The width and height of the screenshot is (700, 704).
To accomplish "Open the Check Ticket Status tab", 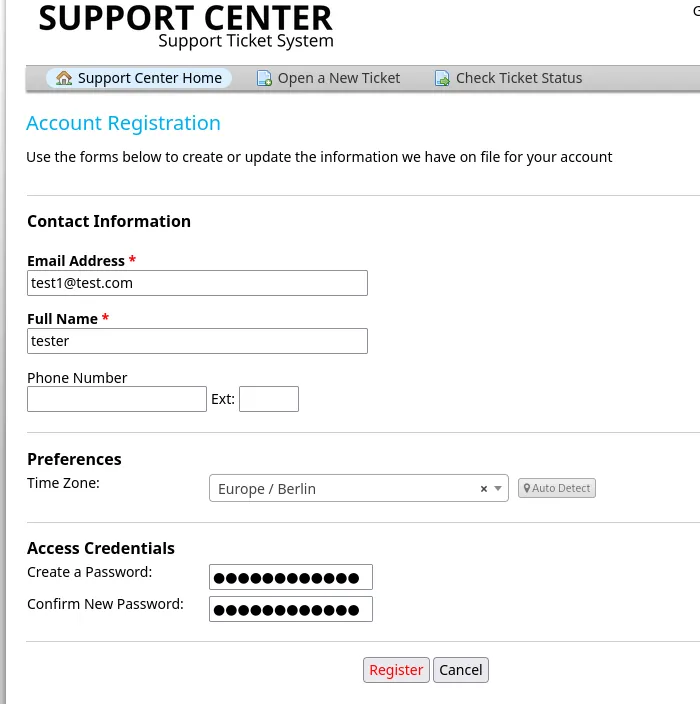I will [x=518, y=78].
